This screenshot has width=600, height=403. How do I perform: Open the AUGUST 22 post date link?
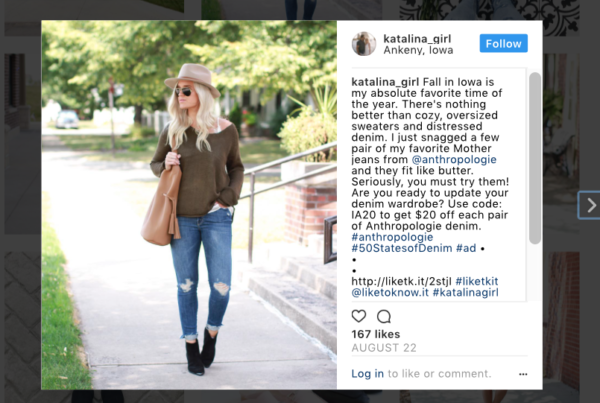tap(384, 348)
